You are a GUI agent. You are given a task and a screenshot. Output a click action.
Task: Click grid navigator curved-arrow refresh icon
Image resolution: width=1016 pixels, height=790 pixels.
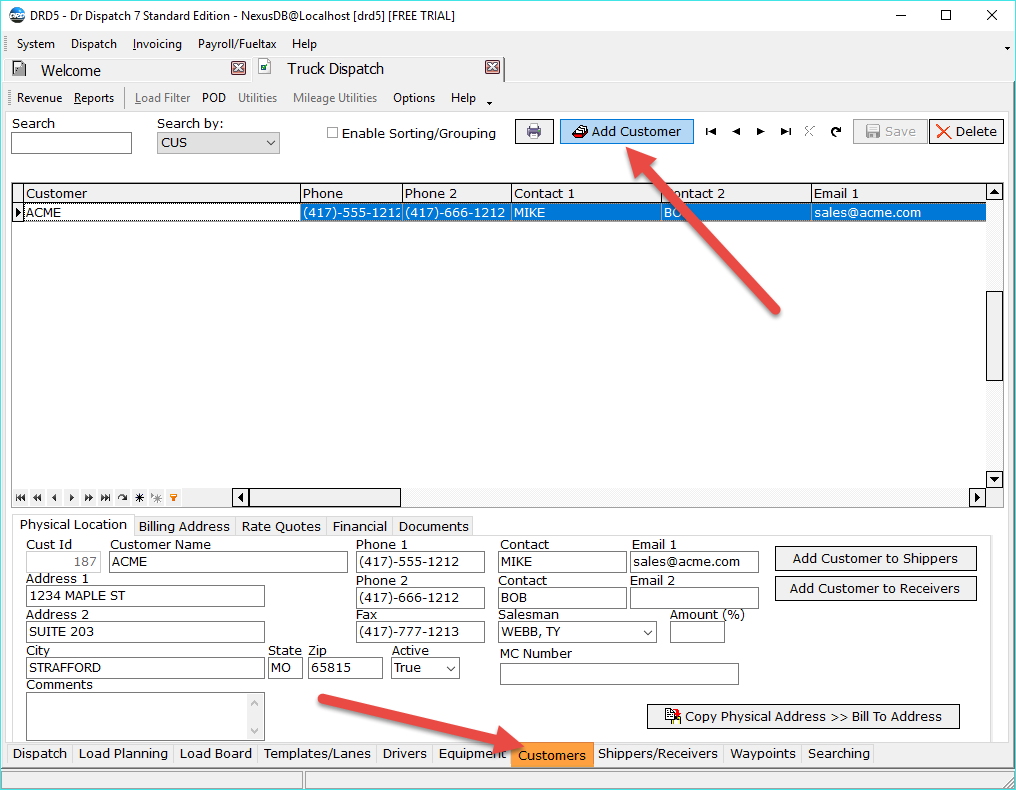pyautogui.click(x=122, y=498)
